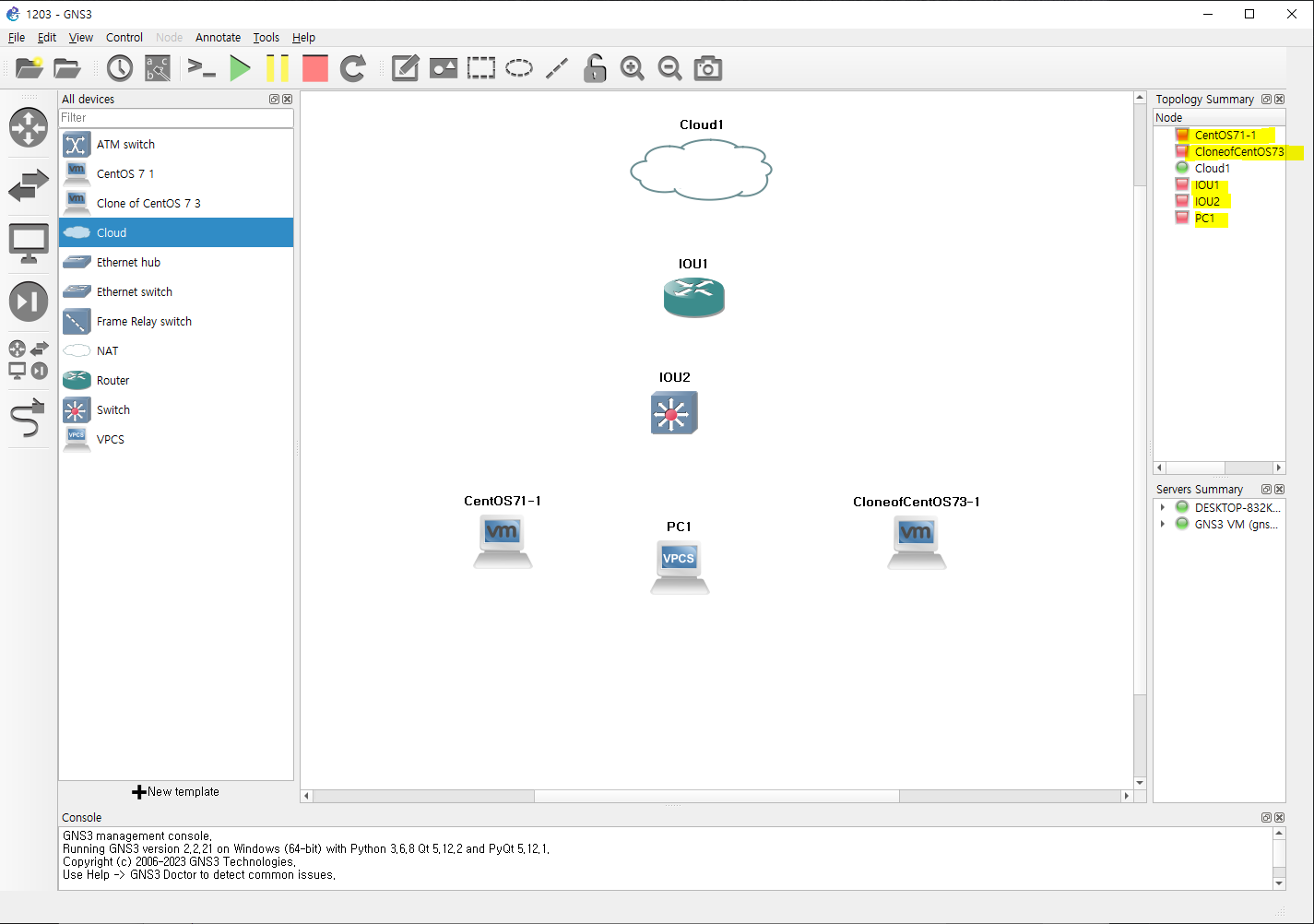
Task: Select CloneofCentOS73-1 VM node on canvas
Action: pyautogui.click(x=917, y=542)
